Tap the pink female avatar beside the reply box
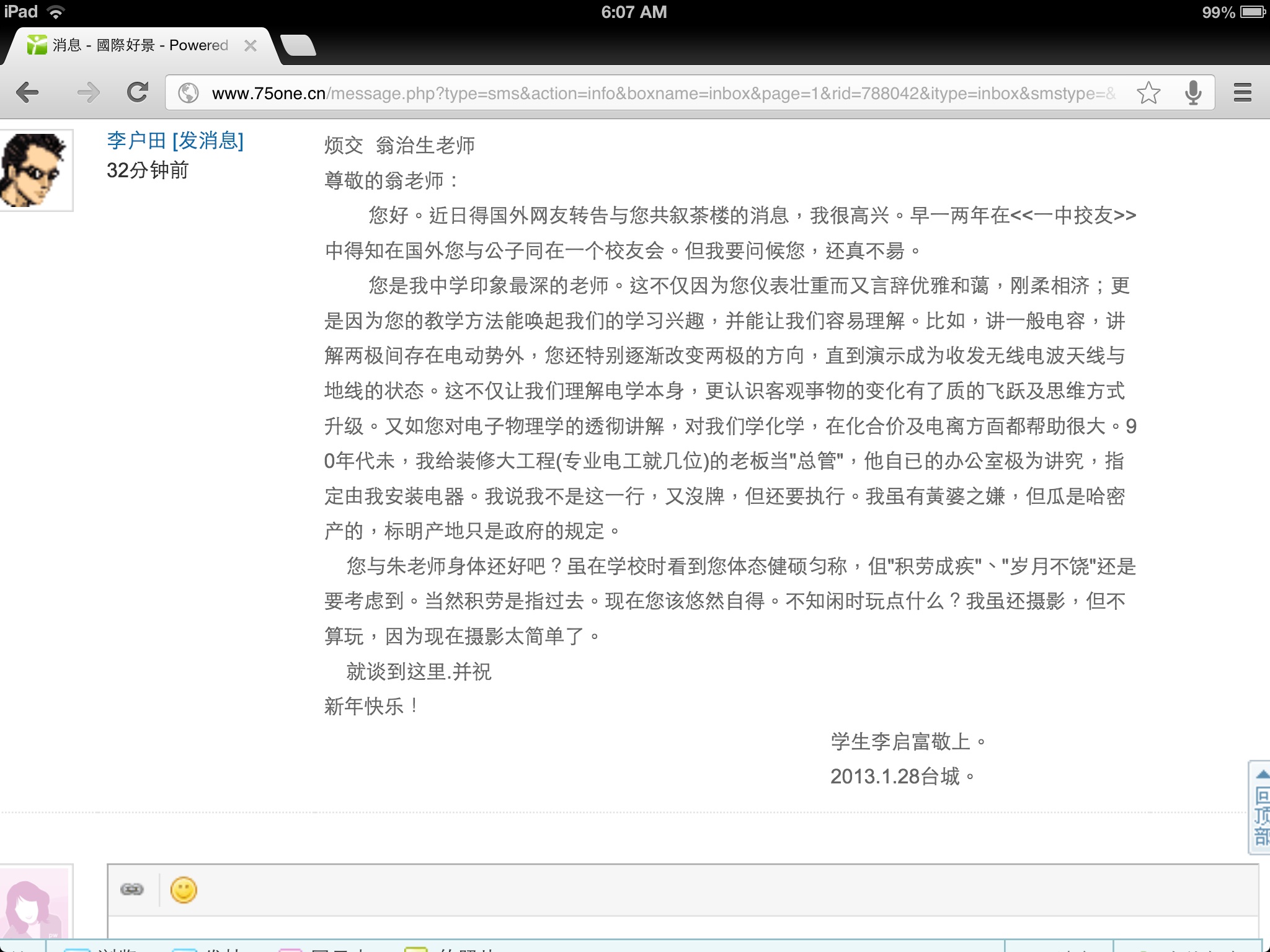This screenshot has height=952, width=1270. (35, 902)
